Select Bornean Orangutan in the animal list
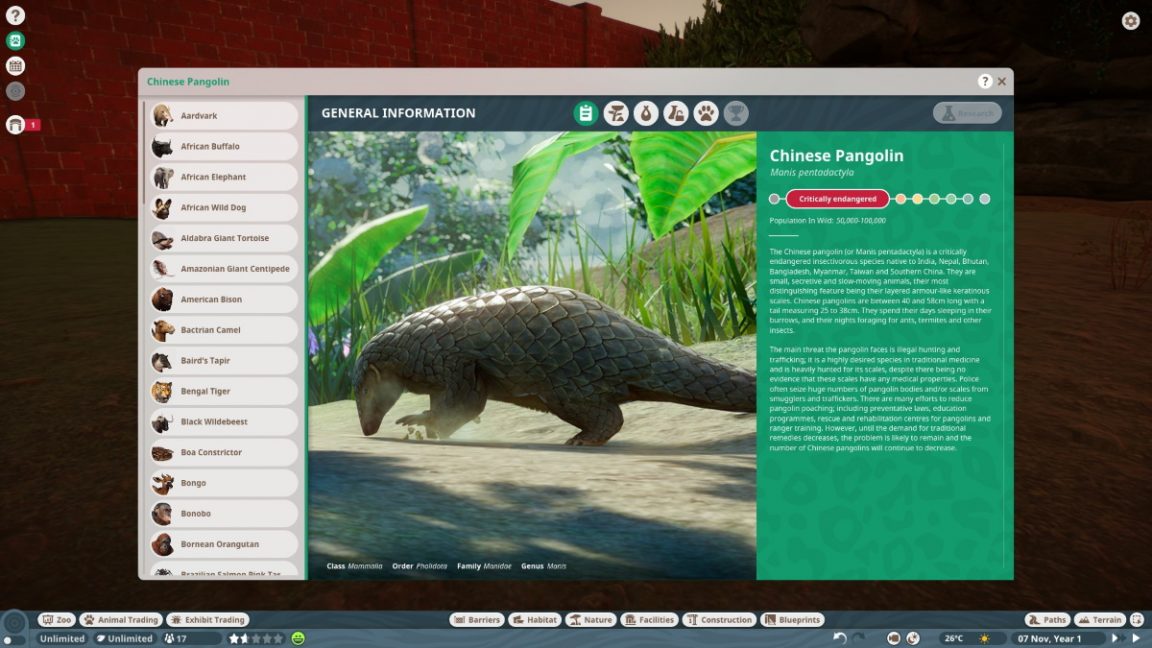This screenshot has height=648, width=1152. point(223,544)
